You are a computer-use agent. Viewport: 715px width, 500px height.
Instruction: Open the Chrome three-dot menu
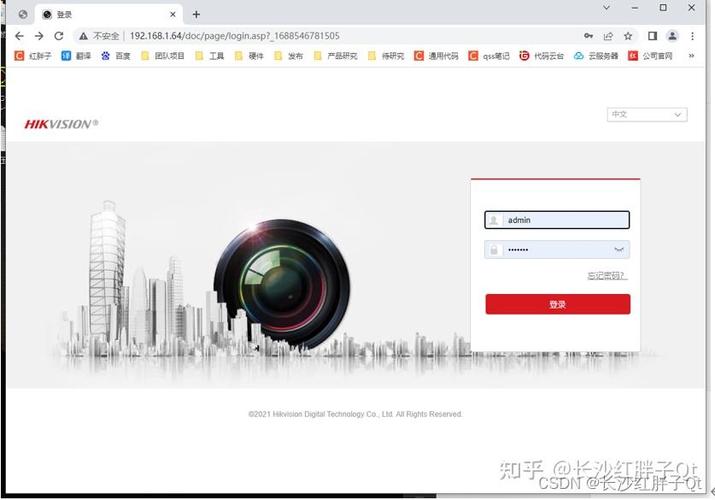tap(692, 36)
